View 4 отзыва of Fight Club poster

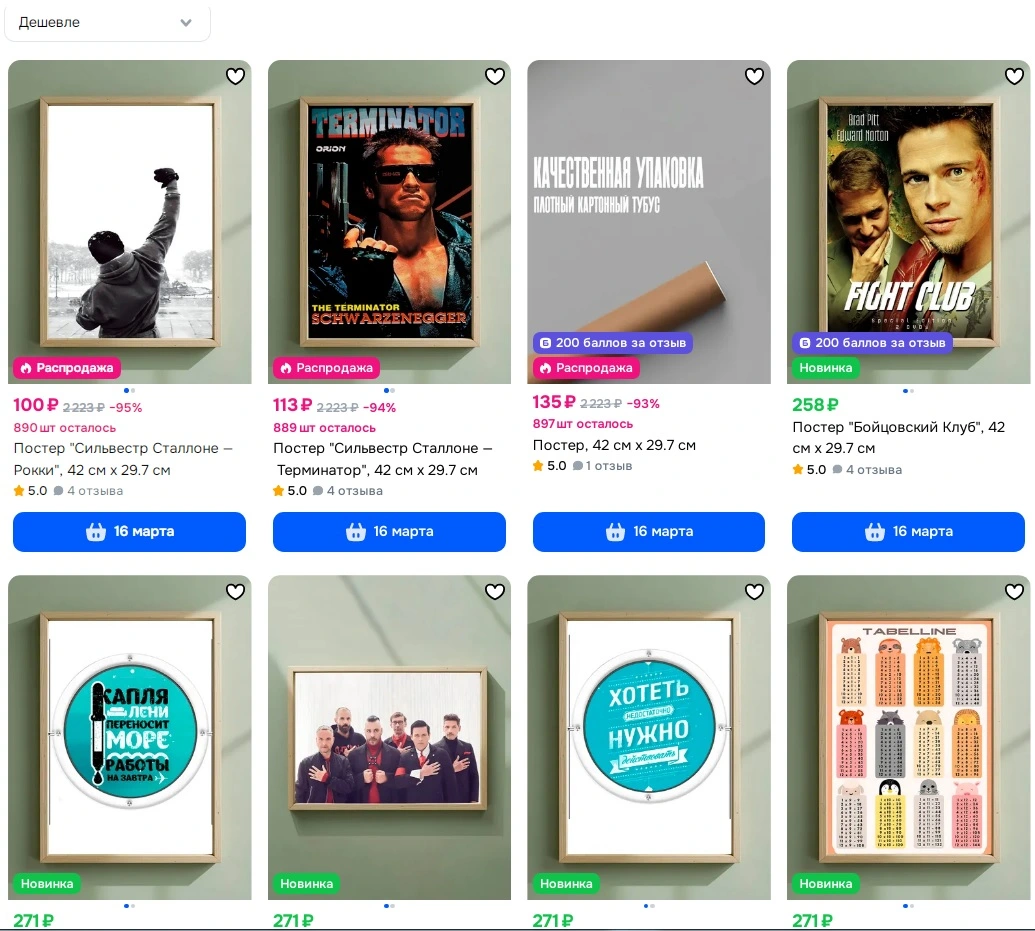click(x=867, y=469)
